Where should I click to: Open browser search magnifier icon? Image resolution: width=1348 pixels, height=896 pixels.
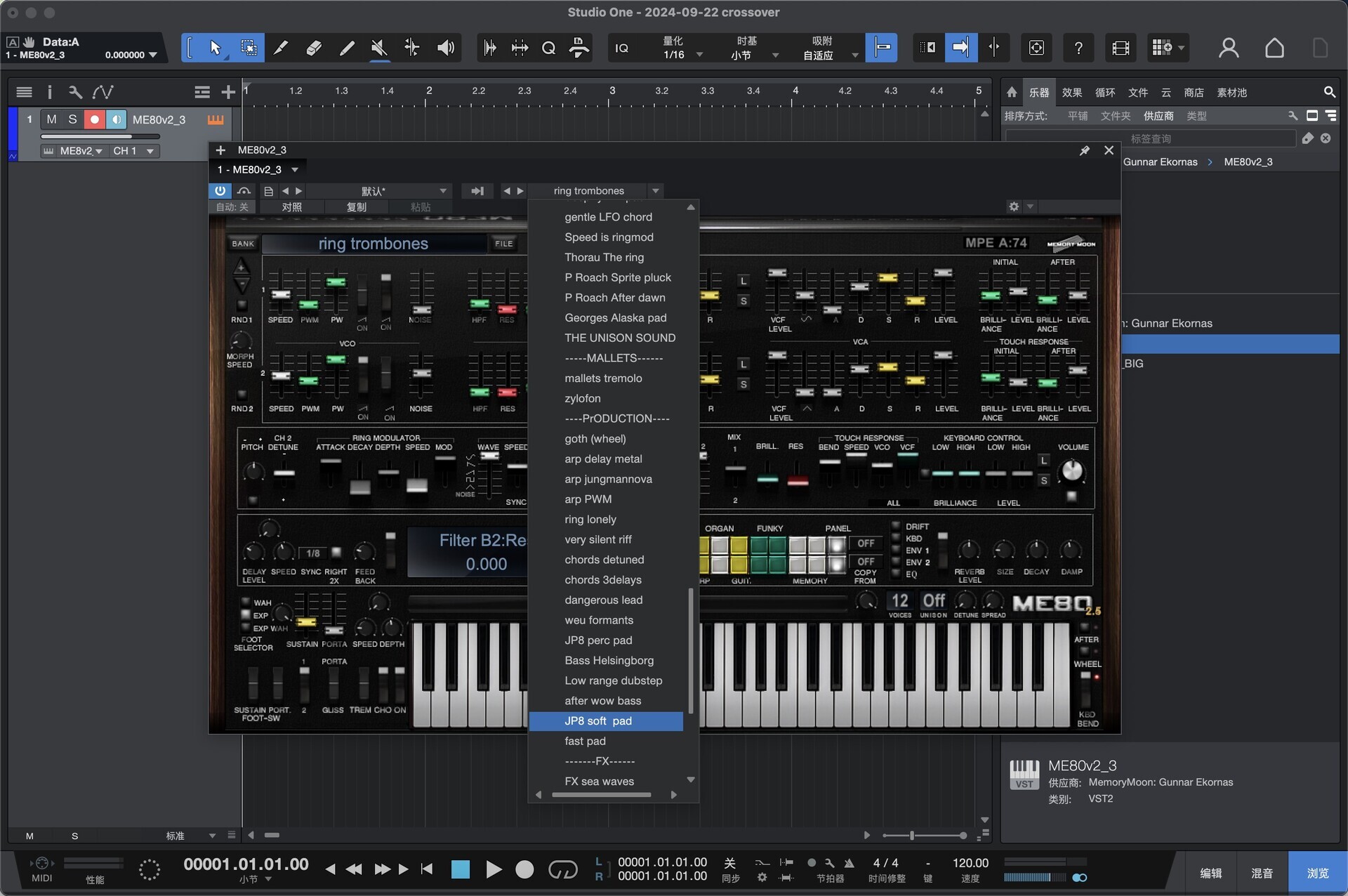1329,92
